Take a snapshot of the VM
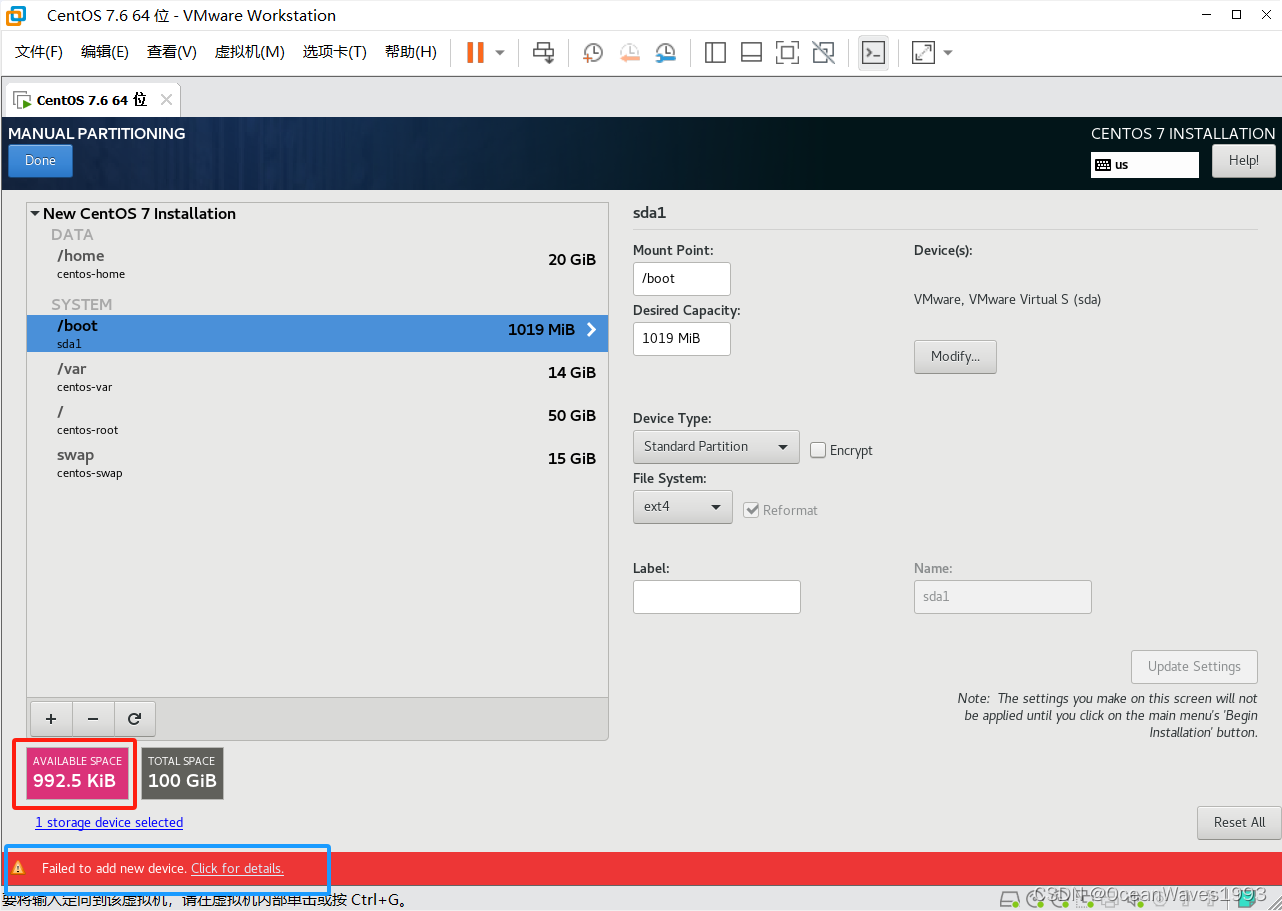 tap(593, 53)
